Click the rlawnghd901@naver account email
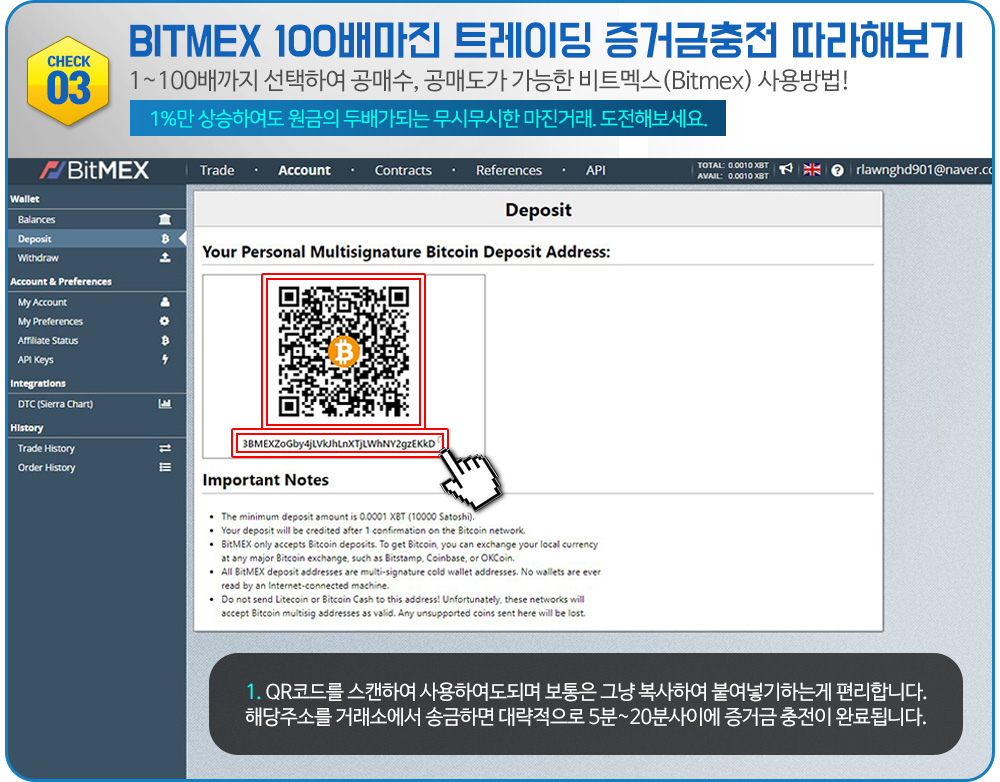Image resolution: width=1000 pixels, height=782 pixels. [x=924, y=170]
